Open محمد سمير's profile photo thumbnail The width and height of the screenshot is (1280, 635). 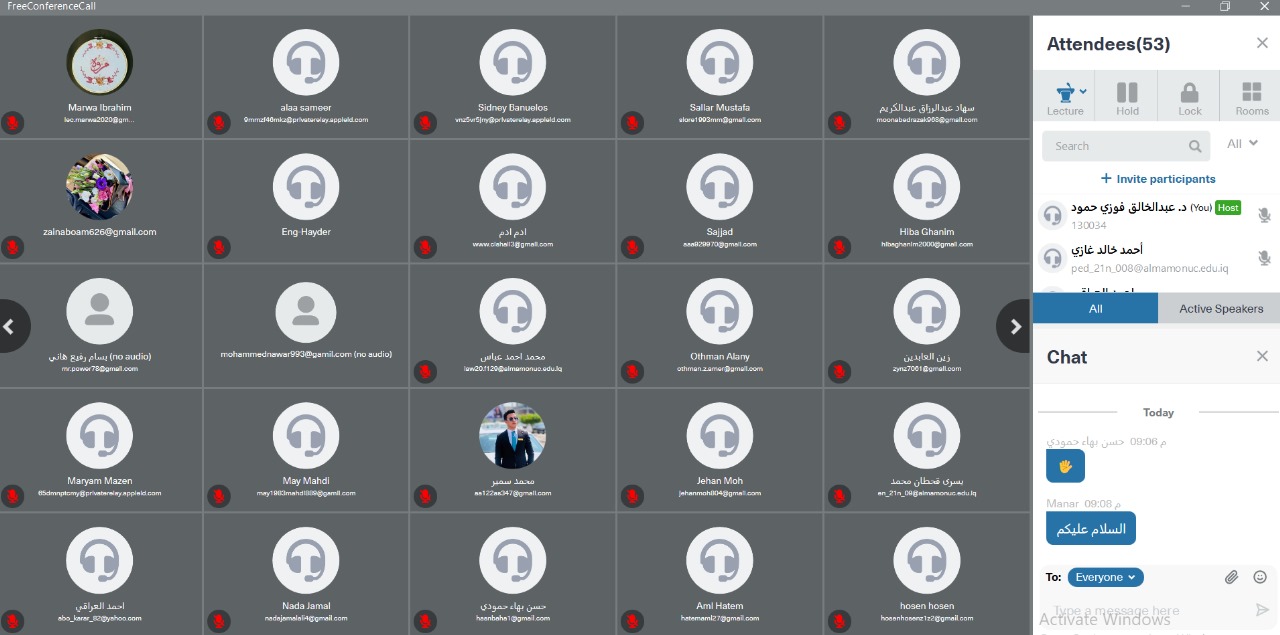point(513,436)
